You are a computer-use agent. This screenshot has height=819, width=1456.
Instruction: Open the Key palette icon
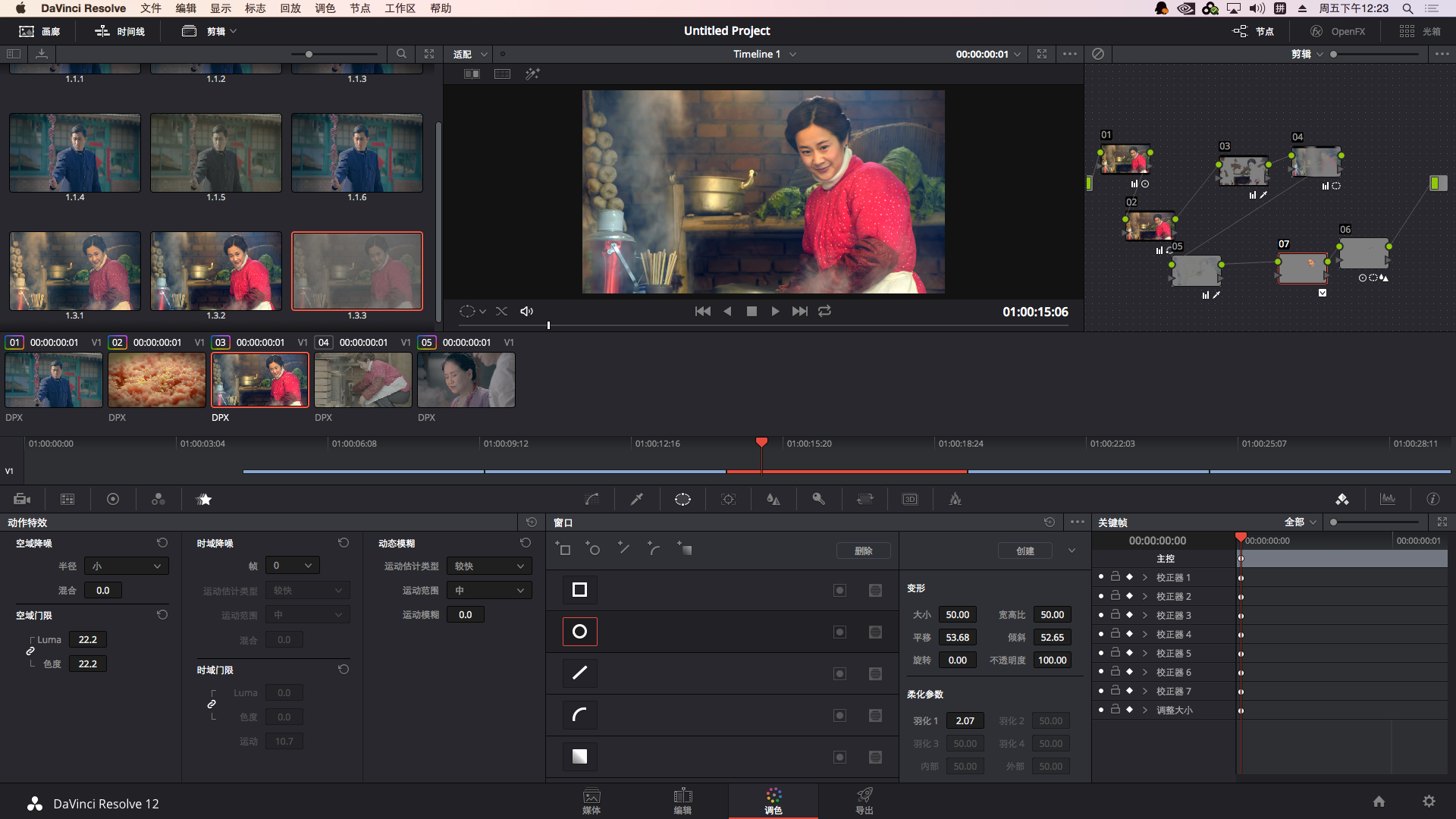pos(819,499)
